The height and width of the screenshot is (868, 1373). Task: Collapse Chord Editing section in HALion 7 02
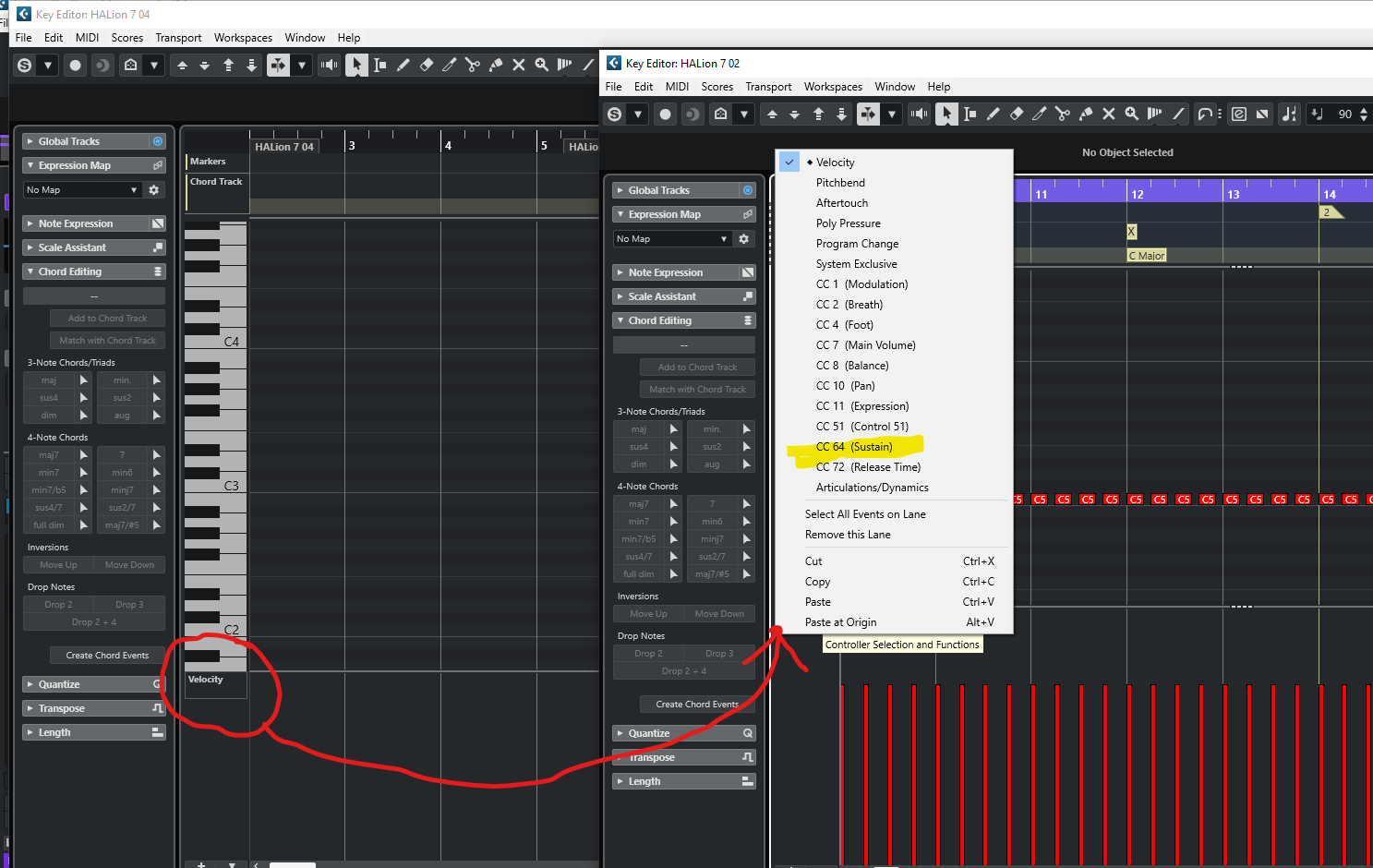(x=620, y=320)
